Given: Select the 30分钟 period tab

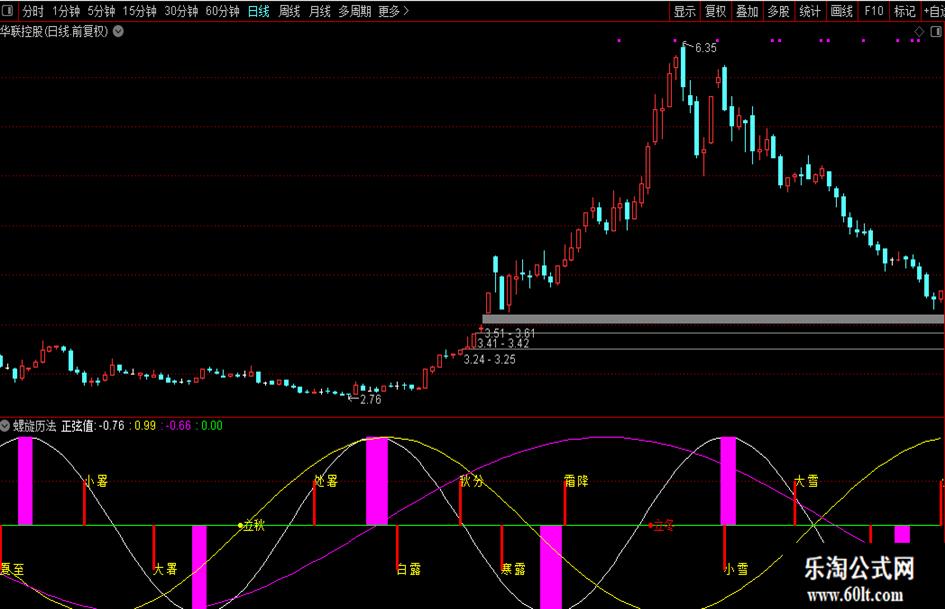Looking at the screenshot, I should tap(181, 11).
